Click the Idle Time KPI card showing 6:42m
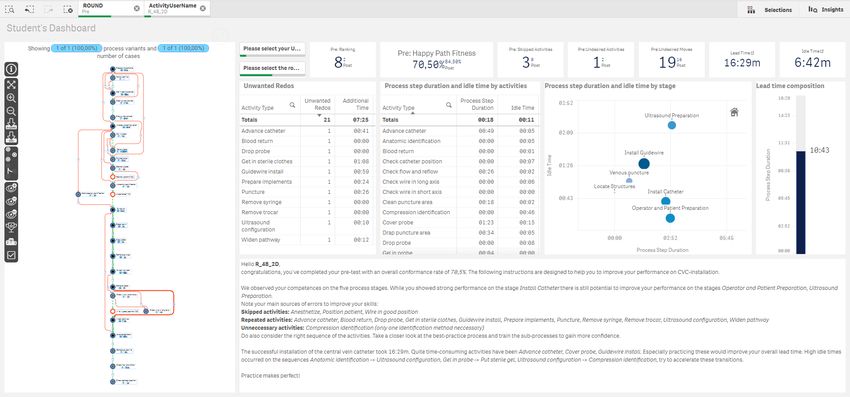The height and width of the screenshot is (397, 850). point(812,60)
